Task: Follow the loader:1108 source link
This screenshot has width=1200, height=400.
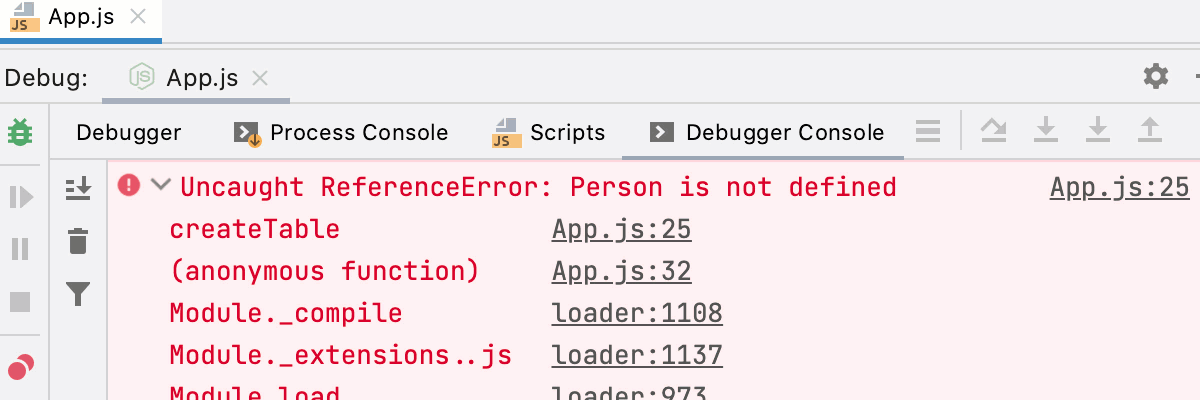Action: [636, 313]
